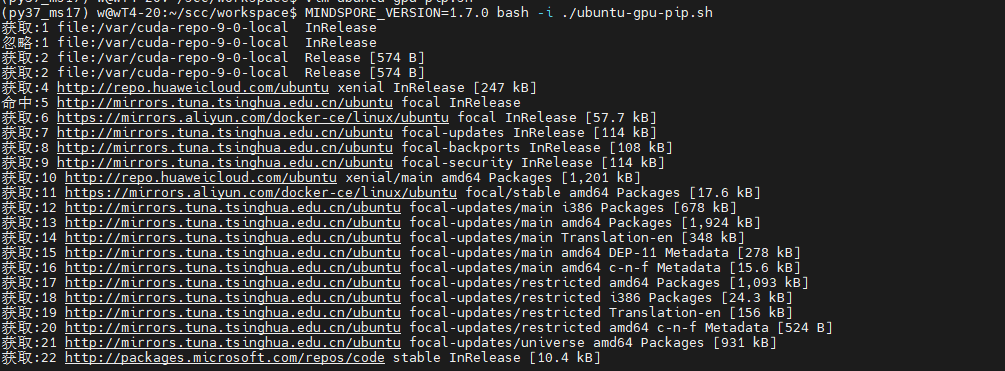Screen dimensions: 1005x371
Task: Open tuna link on focal-backports InRelease line
Action: pyautogui.click(x=225, y=148)
